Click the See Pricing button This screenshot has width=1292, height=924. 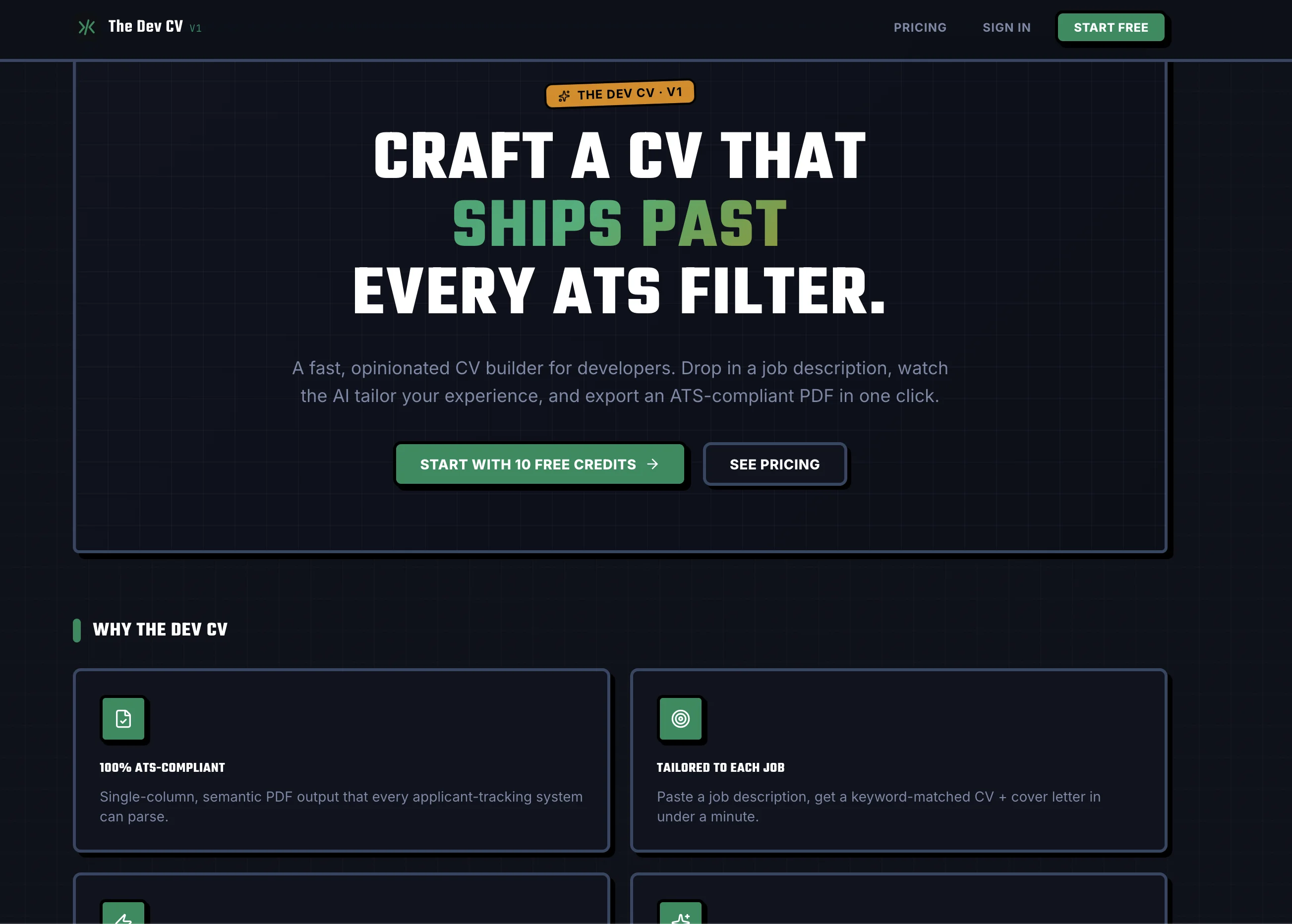point(774,464)
